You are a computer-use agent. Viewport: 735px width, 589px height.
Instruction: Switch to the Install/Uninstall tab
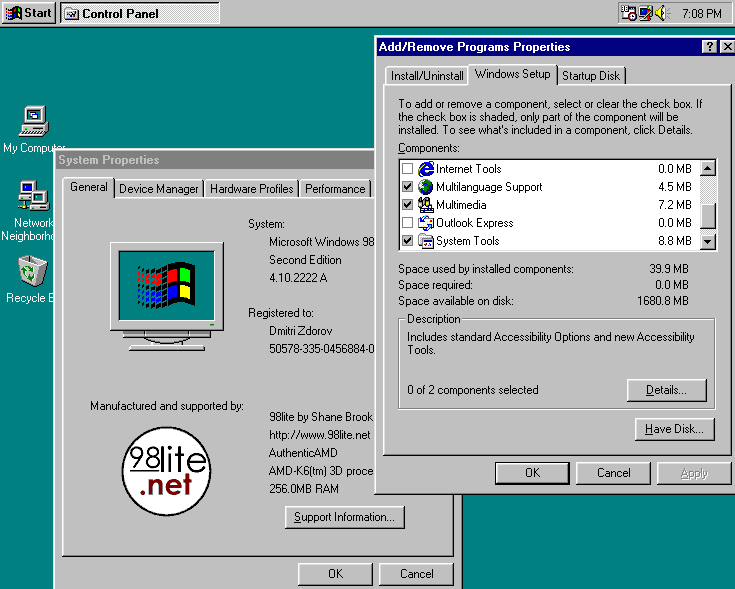tap(427, 76)
